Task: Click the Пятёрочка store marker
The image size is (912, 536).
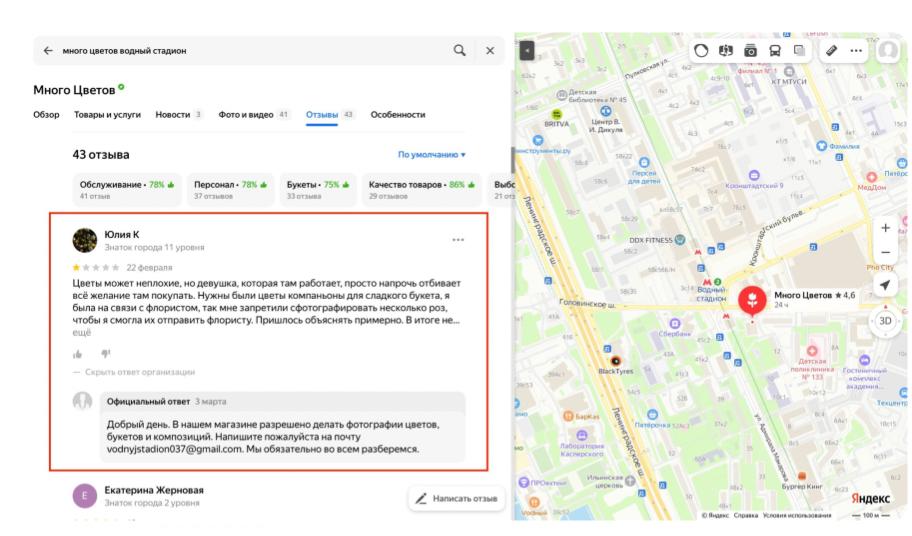Action: click(652, 414)
